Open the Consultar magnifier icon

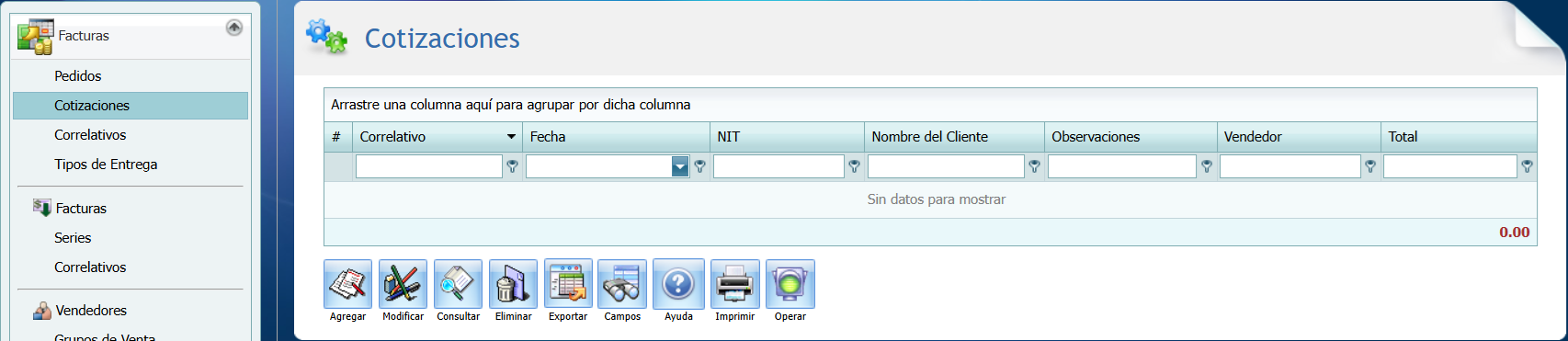click(x=458, y=284)
